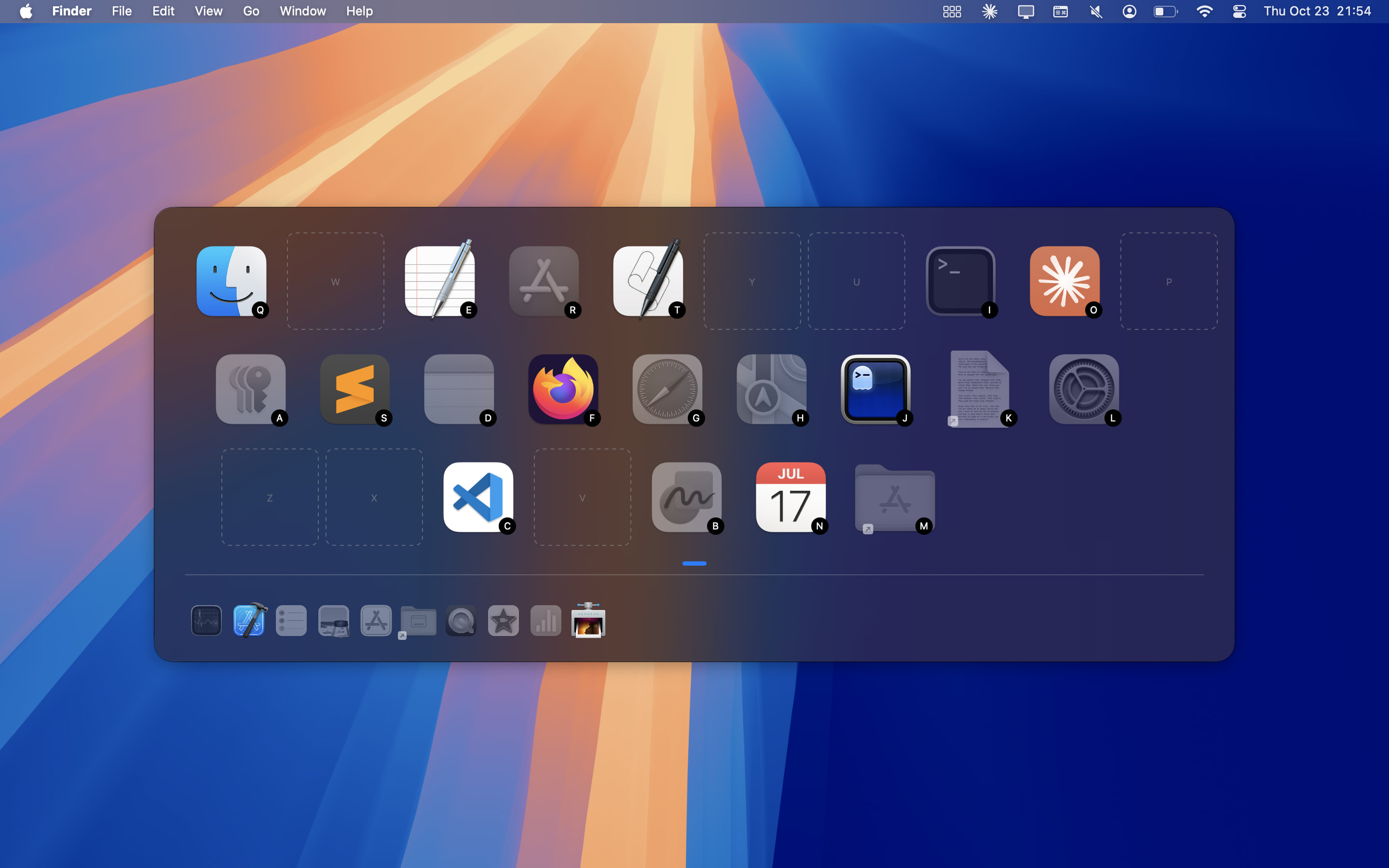Click the empty slot labeled W
1389x868 pixels.
pyautogui.click(x=335, y=281)
